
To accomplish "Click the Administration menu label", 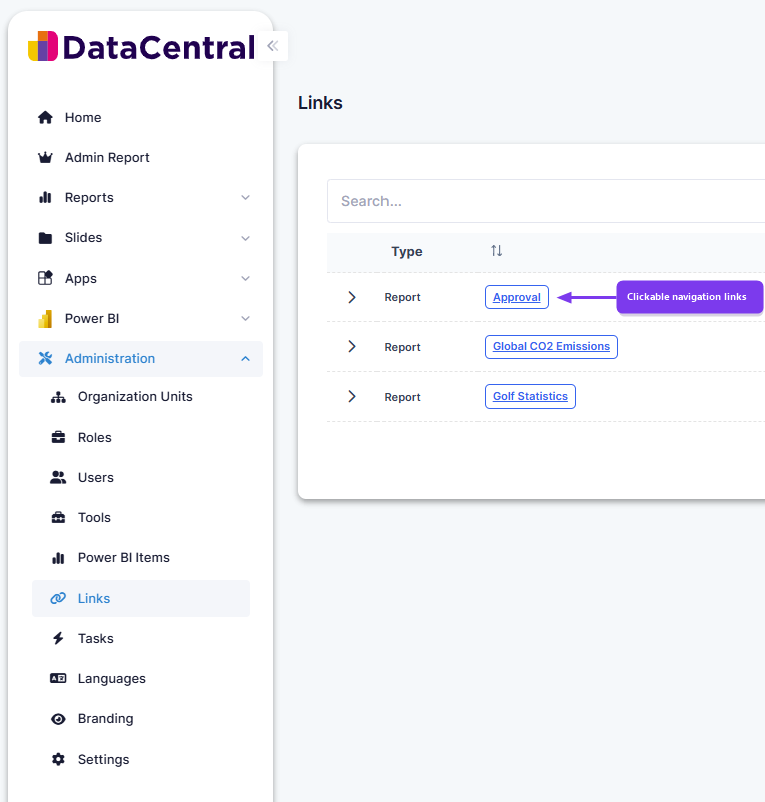I will point(110,359).
